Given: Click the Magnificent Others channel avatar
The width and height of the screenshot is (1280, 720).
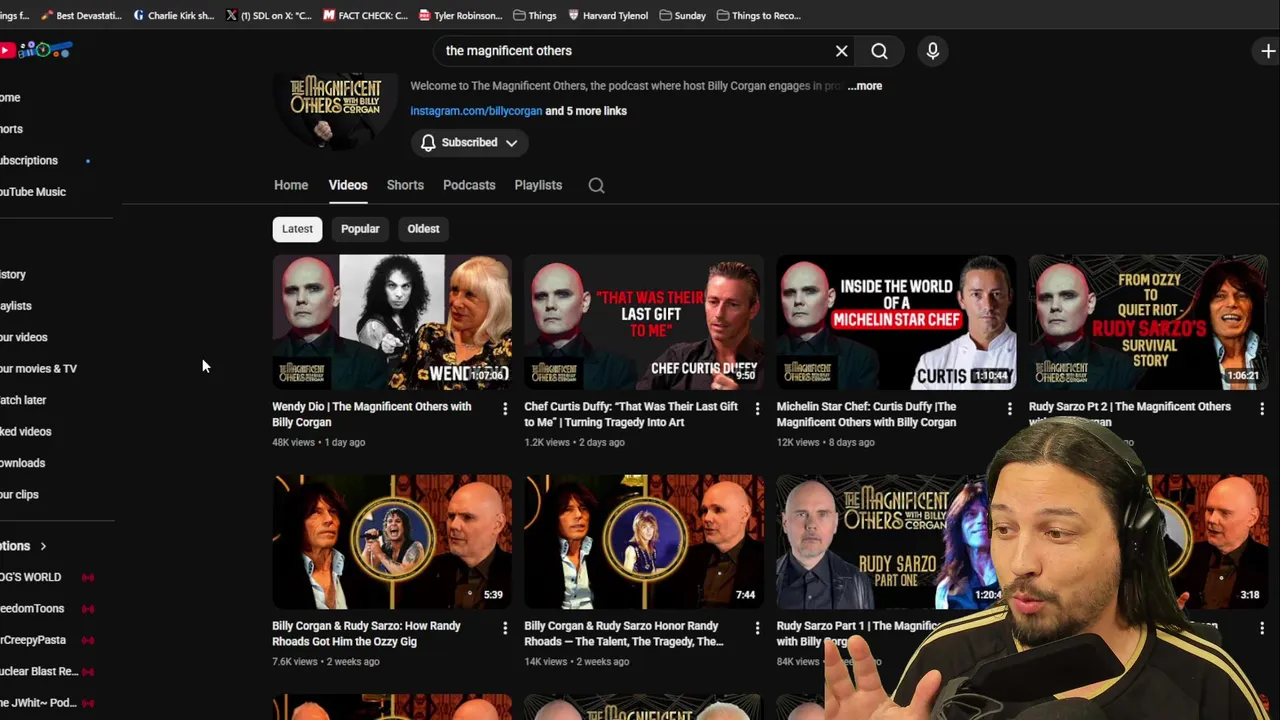Looking at the screenshot, I should [x=336, y=110].
